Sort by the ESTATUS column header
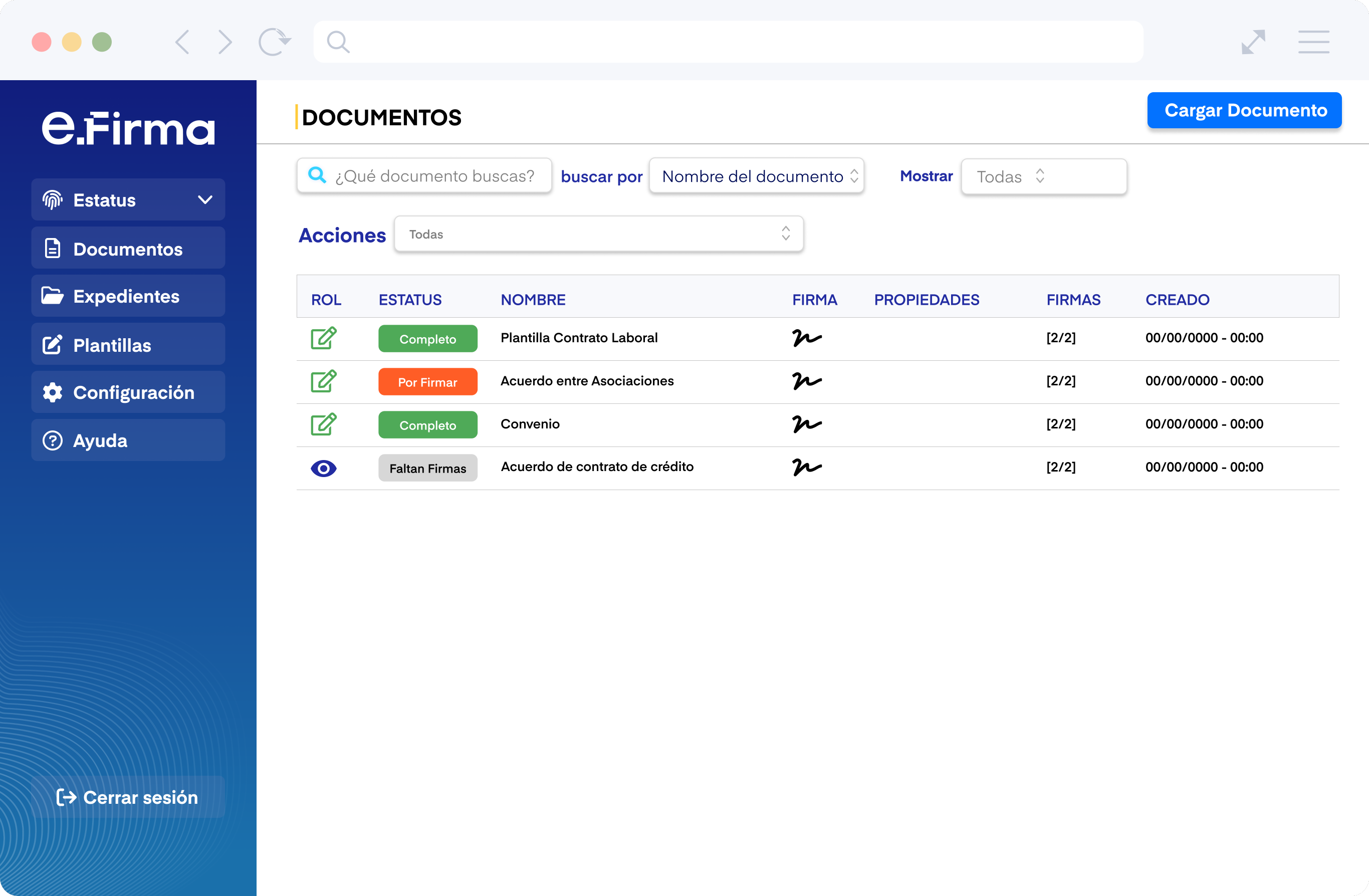The height and width of the screenshot is (896, 1369). [x=410, y=300]
